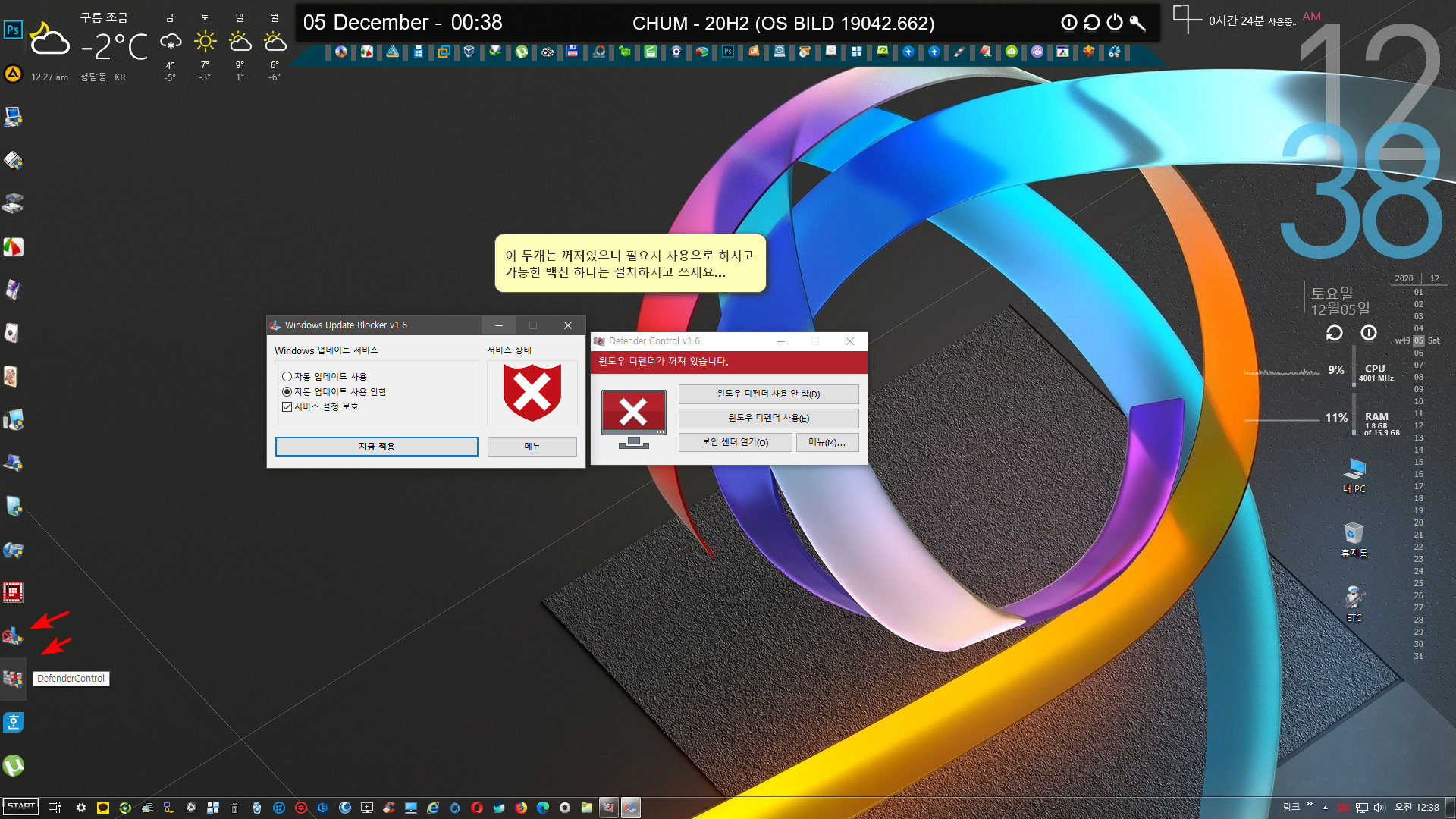Click the Windows Update Blocker v1.6 title bar

click(373, 325)
